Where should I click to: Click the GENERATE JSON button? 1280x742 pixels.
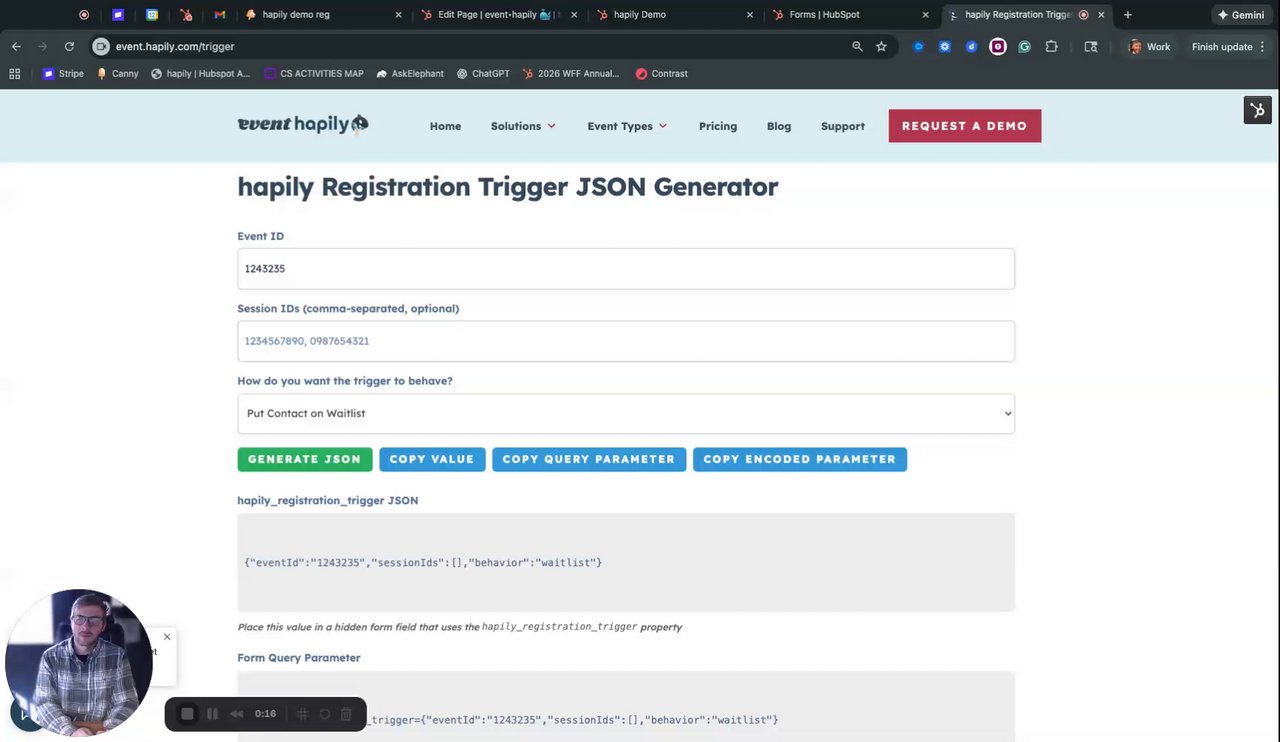coord(304,459)
